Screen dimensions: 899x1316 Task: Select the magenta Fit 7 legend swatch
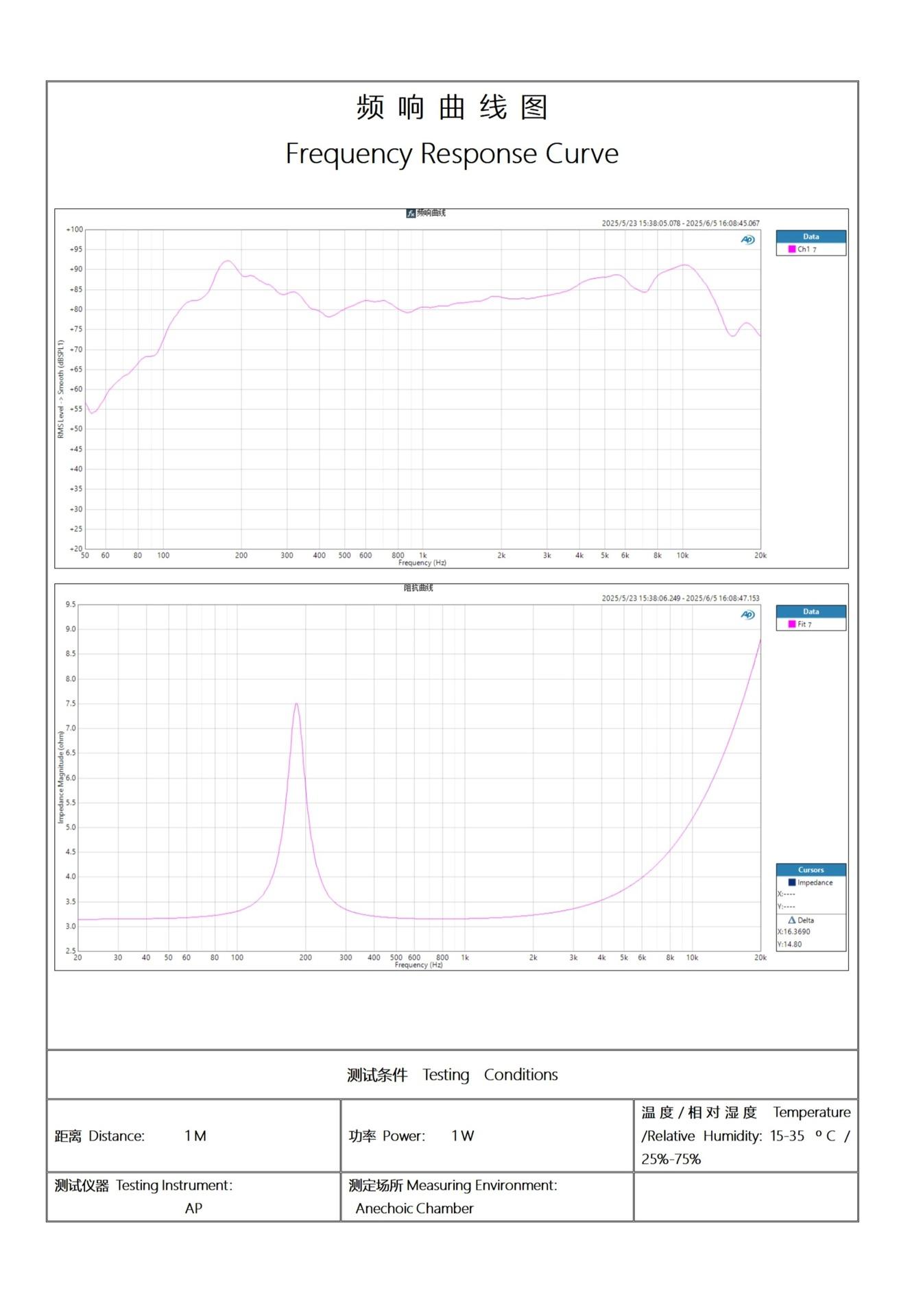pyautogui.click(x=791, y=624)
